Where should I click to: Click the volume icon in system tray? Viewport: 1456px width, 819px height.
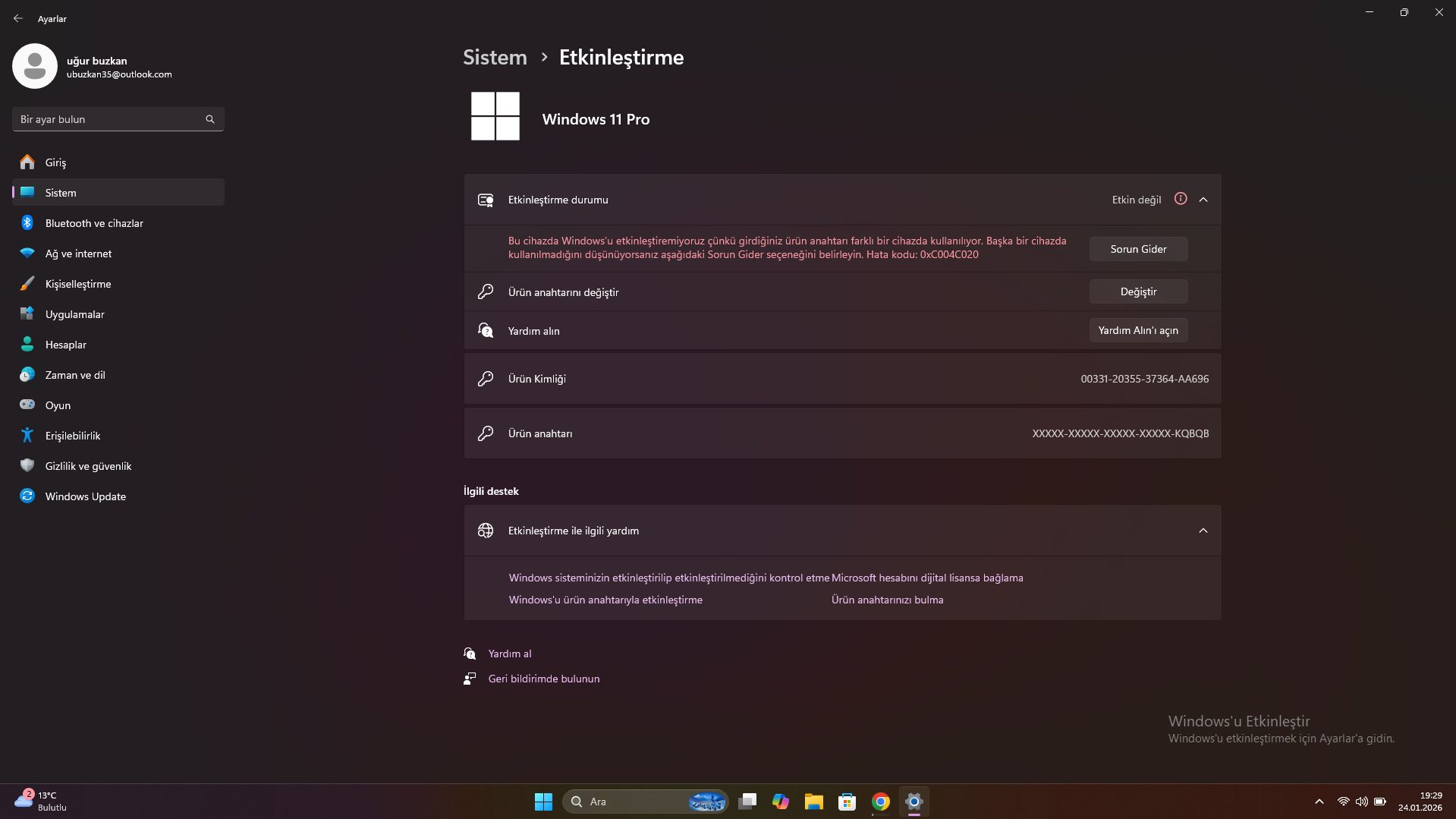(1362, 802)
